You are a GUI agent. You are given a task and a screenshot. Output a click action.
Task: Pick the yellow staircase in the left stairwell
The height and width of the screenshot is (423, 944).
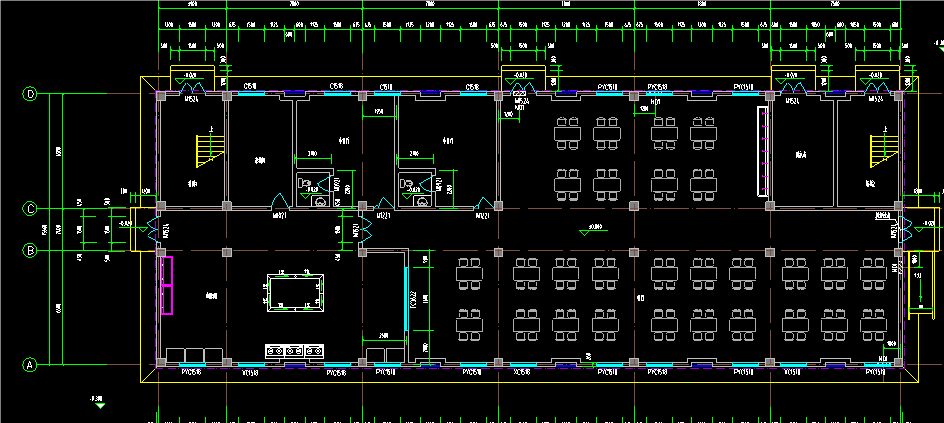(210, 151)
